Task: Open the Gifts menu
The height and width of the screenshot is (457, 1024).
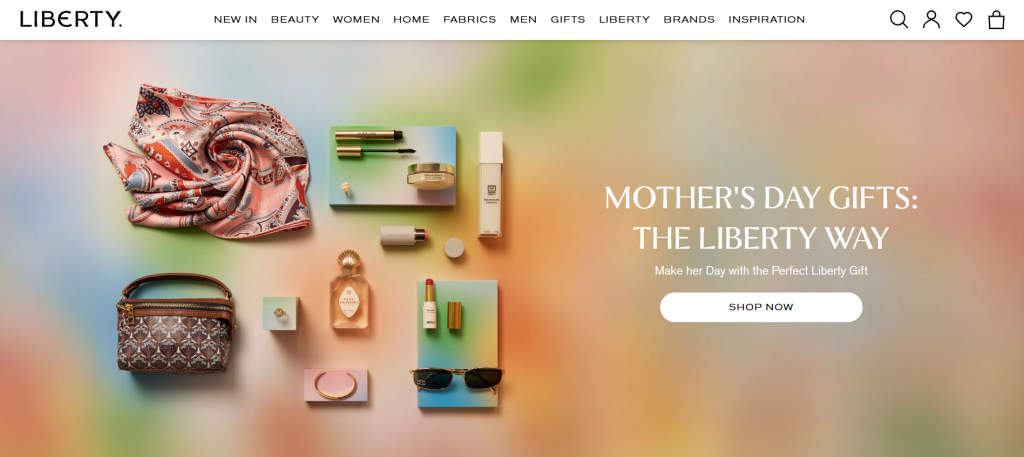Action: tap(568, 20)
